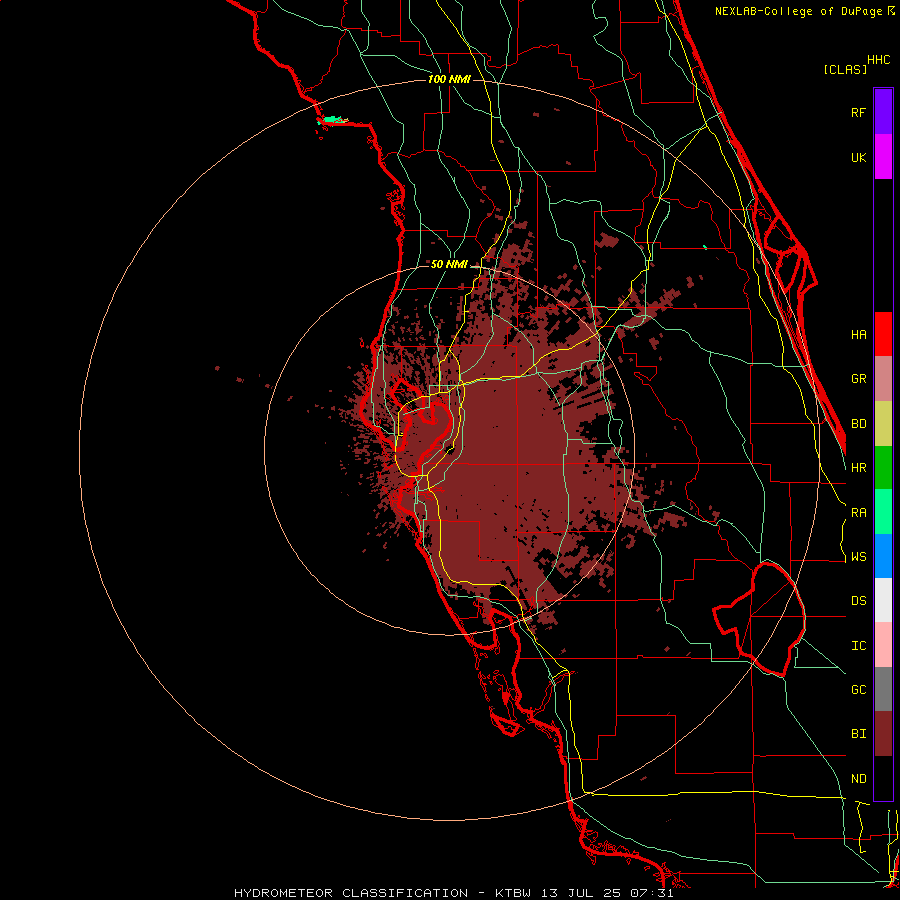Select the BD yellow legend block
Image resolution: width=900 pixels, height=900 pixels.
(883, 424)
